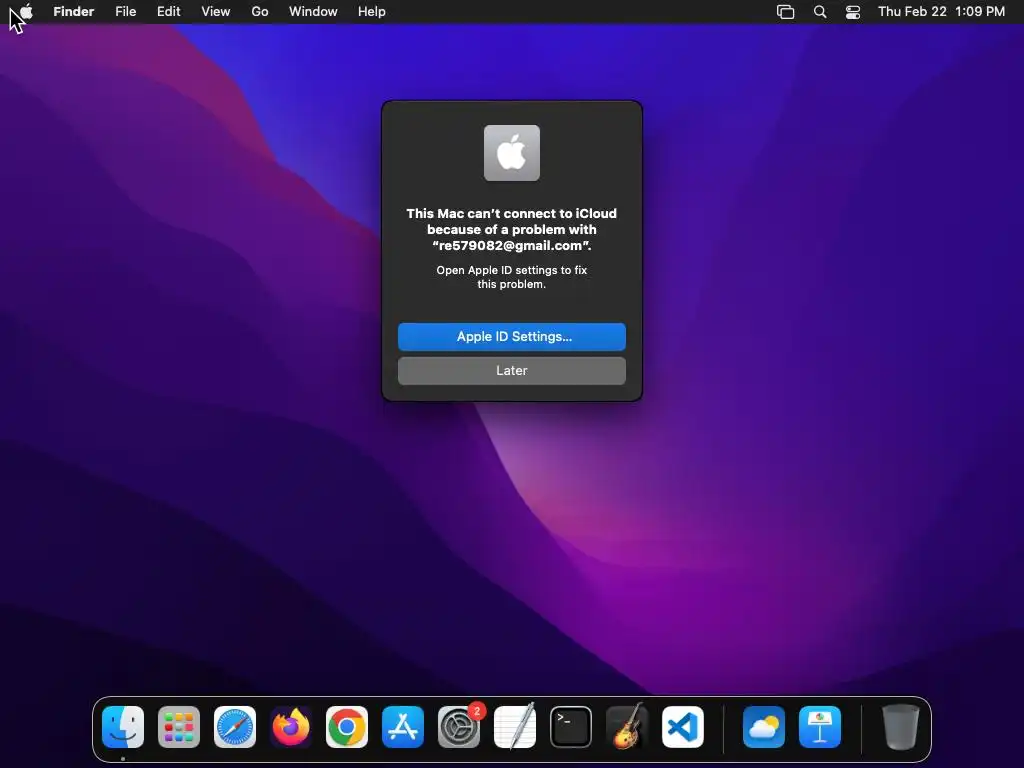Open the Finder menu
The width and height of the screenshot is (1024, 768).
(x=74, y=11)
